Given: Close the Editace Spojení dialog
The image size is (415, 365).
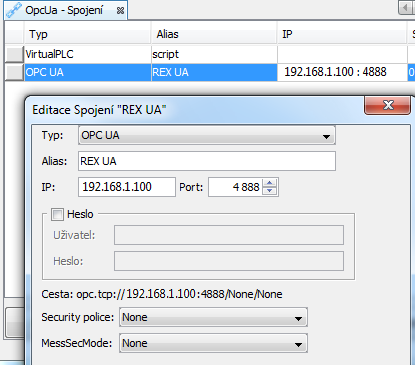Looking at the screenshot, I should pos(387,105).
